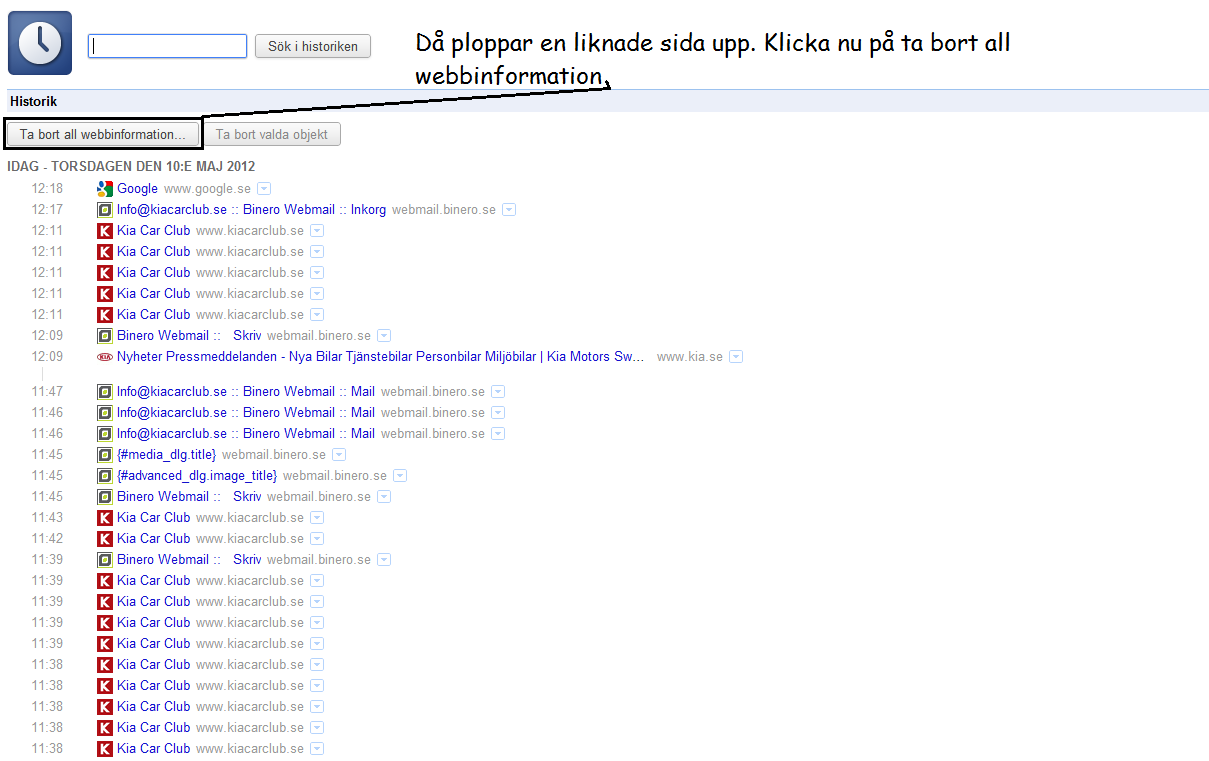Open the {#advanced_dlg.image_title} history link
The image size is (1209, 761).
(196, 476)
